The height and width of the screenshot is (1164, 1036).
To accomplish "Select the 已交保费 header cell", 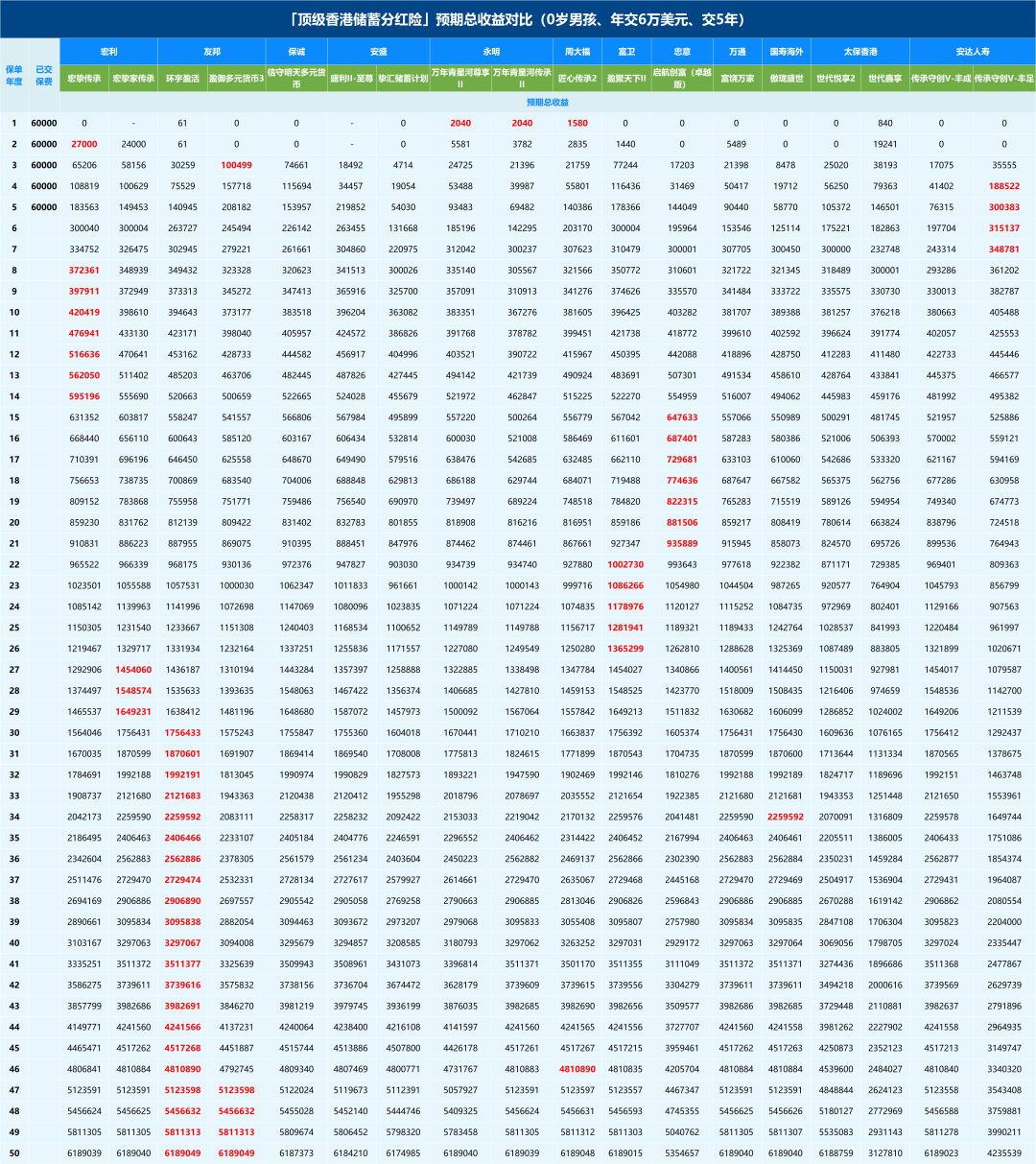I will 44,75.
